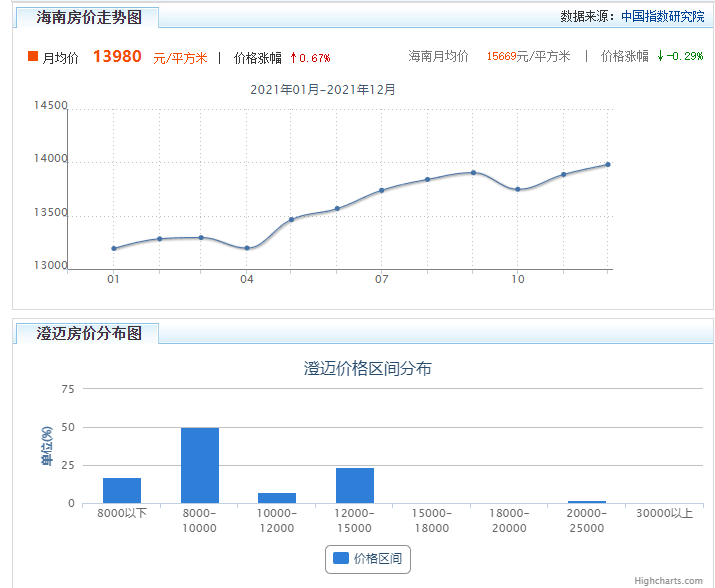Click the 10000-12000 price range bar
Screen dimensions: 715x588
277,498
